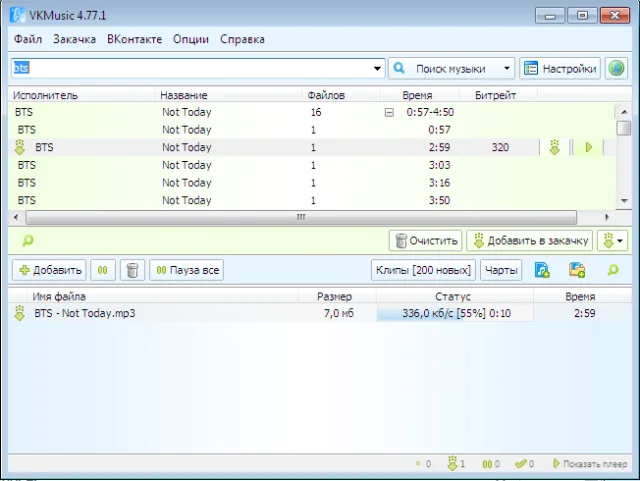Open Клипы [200 новых]
The height and width of the screenshot is (481, 640).
point(423,270)
